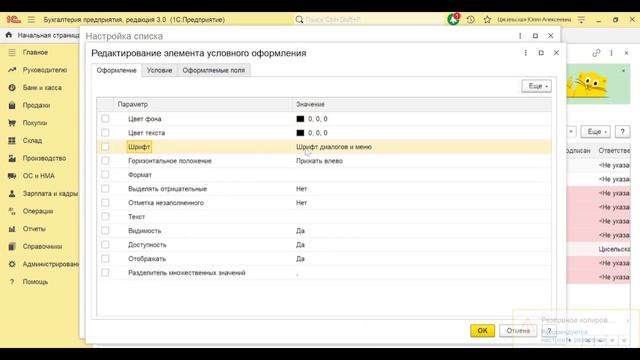This screenshot has width=640, height=360.
Task: Expand the Еще dropdown near help button
Action: click(x=596, y=131)
